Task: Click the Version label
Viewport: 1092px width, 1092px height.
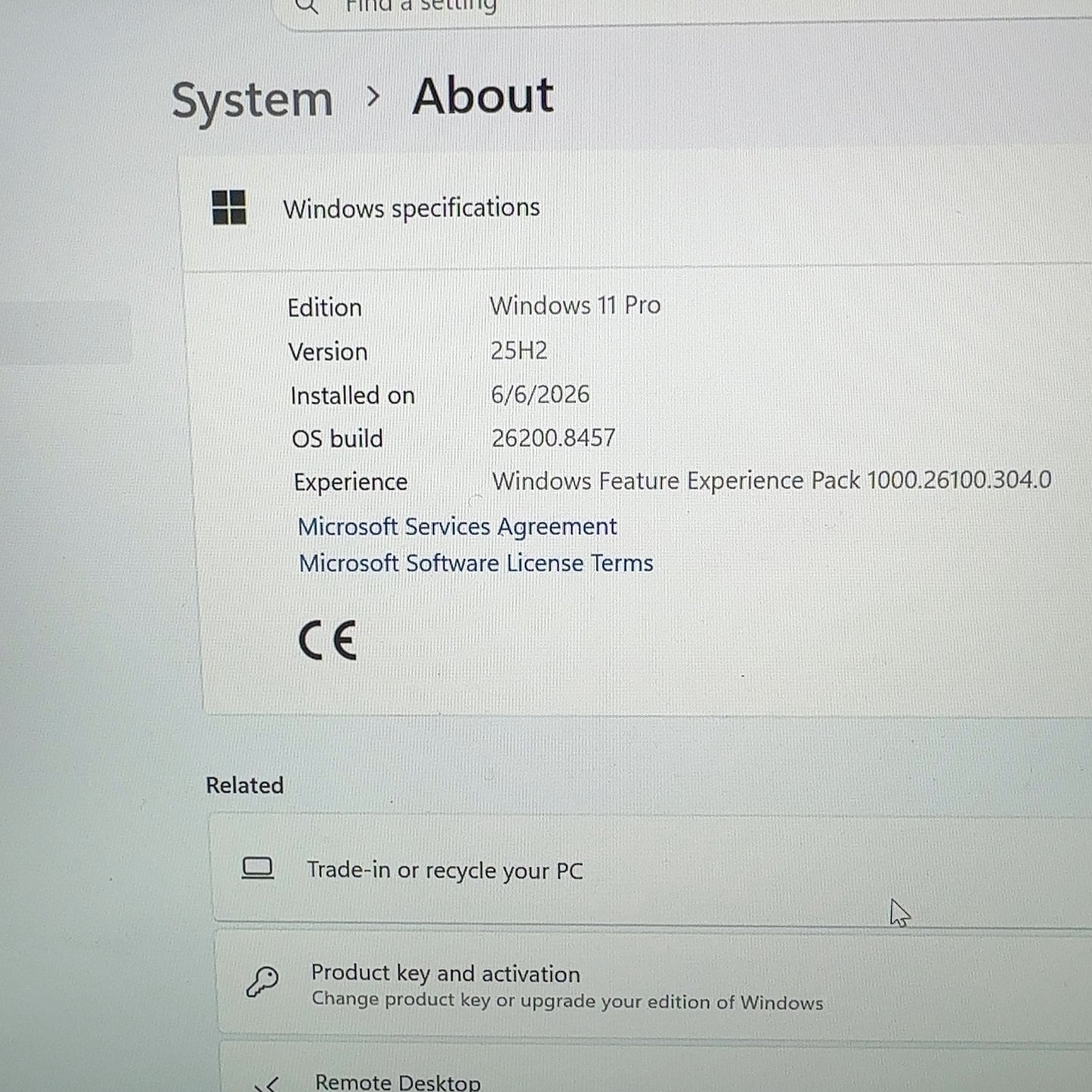Action: pyautogui.click(x=328, y=352)
